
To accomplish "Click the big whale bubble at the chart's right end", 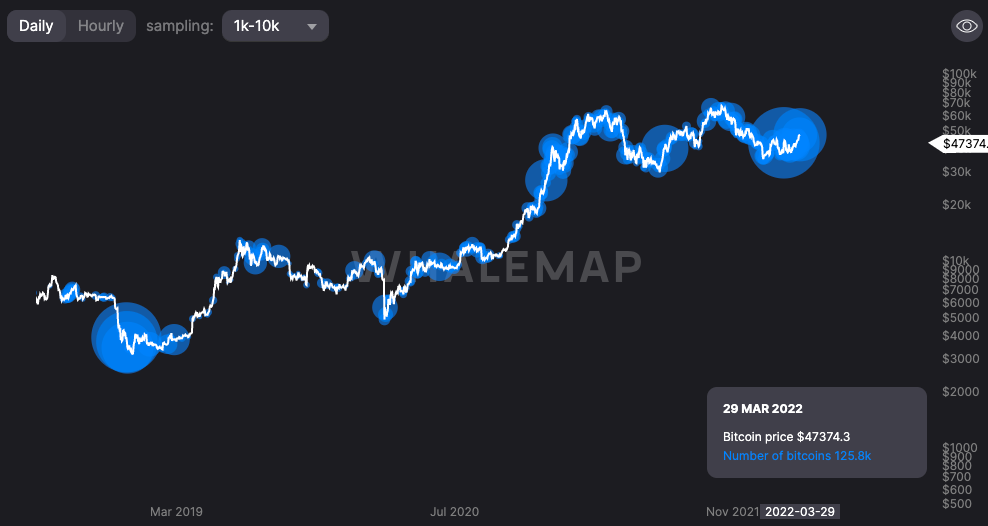I will tap(786, 142).
